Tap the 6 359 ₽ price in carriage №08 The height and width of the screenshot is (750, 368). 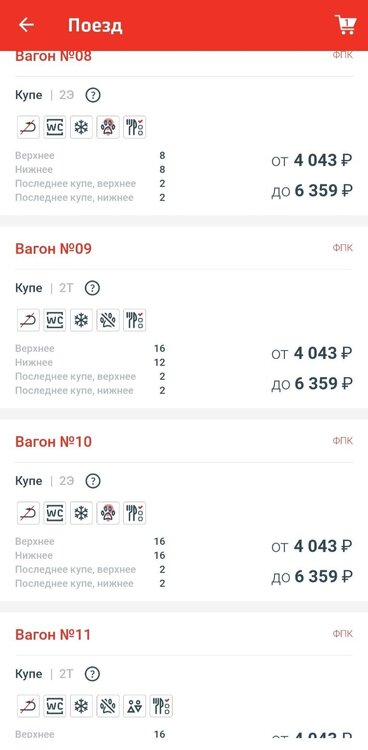coord(323,191)
